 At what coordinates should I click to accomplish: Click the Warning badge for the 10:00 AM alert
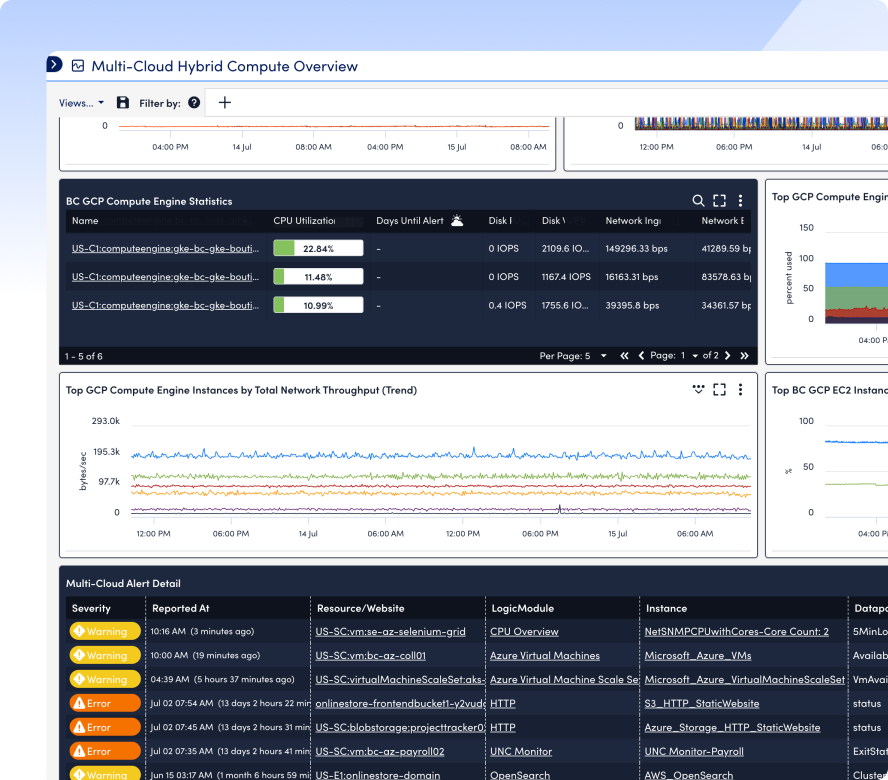(x=105, y=655)
